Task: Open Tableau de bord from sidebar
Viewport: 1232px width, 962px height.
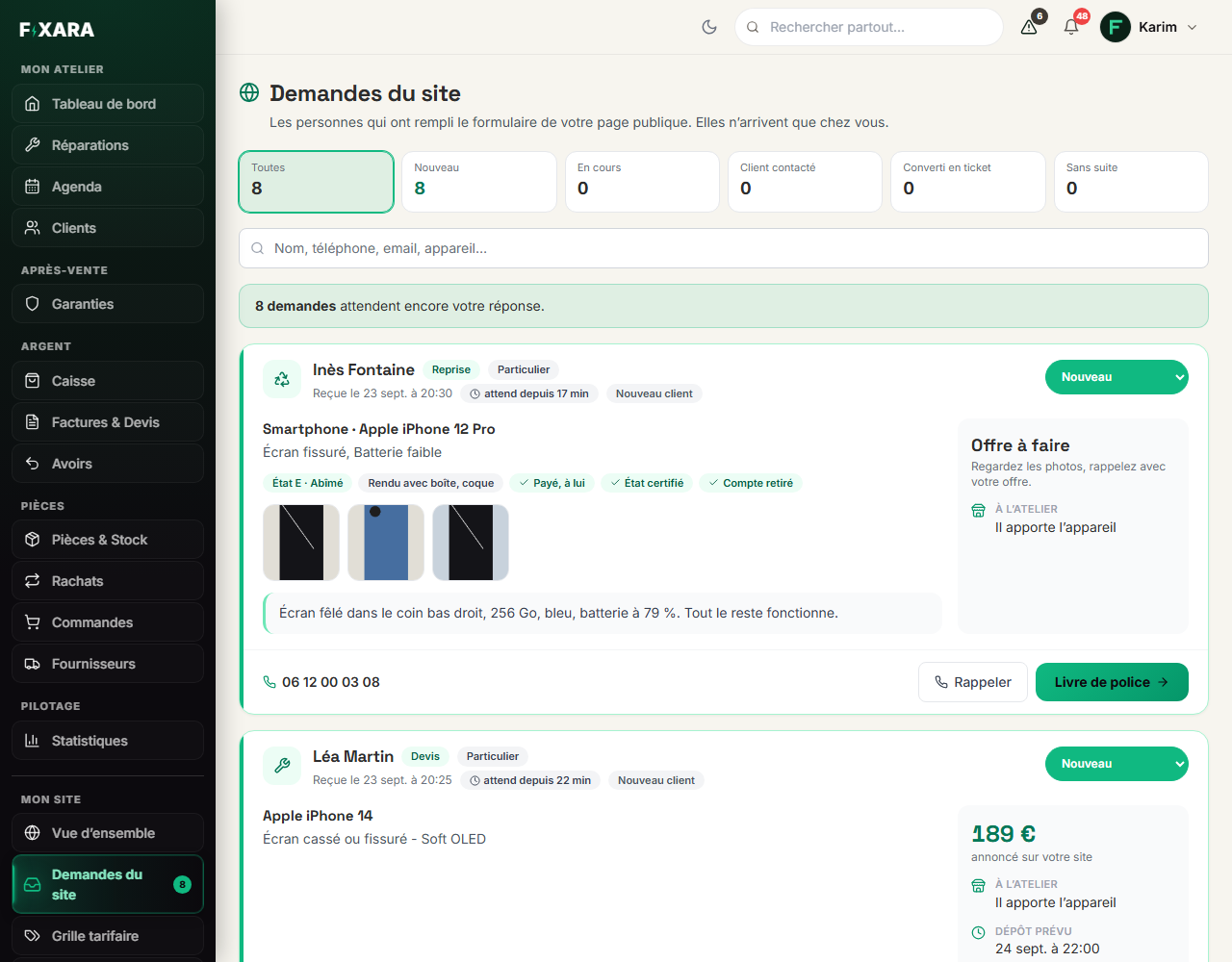Action: [108, 104]
